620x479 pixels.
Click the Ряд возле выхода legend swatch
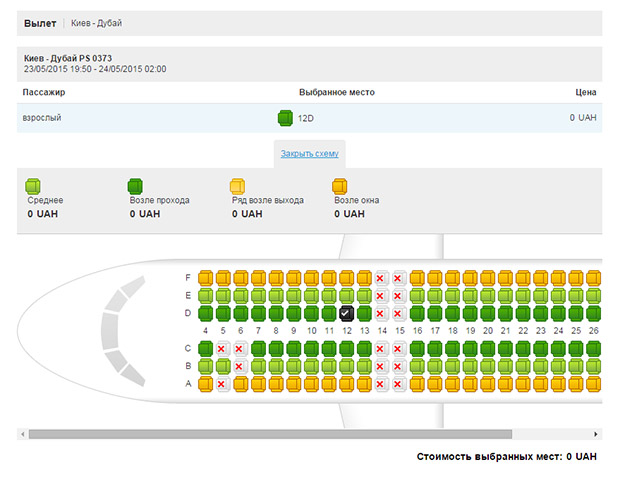pos(237,186)
